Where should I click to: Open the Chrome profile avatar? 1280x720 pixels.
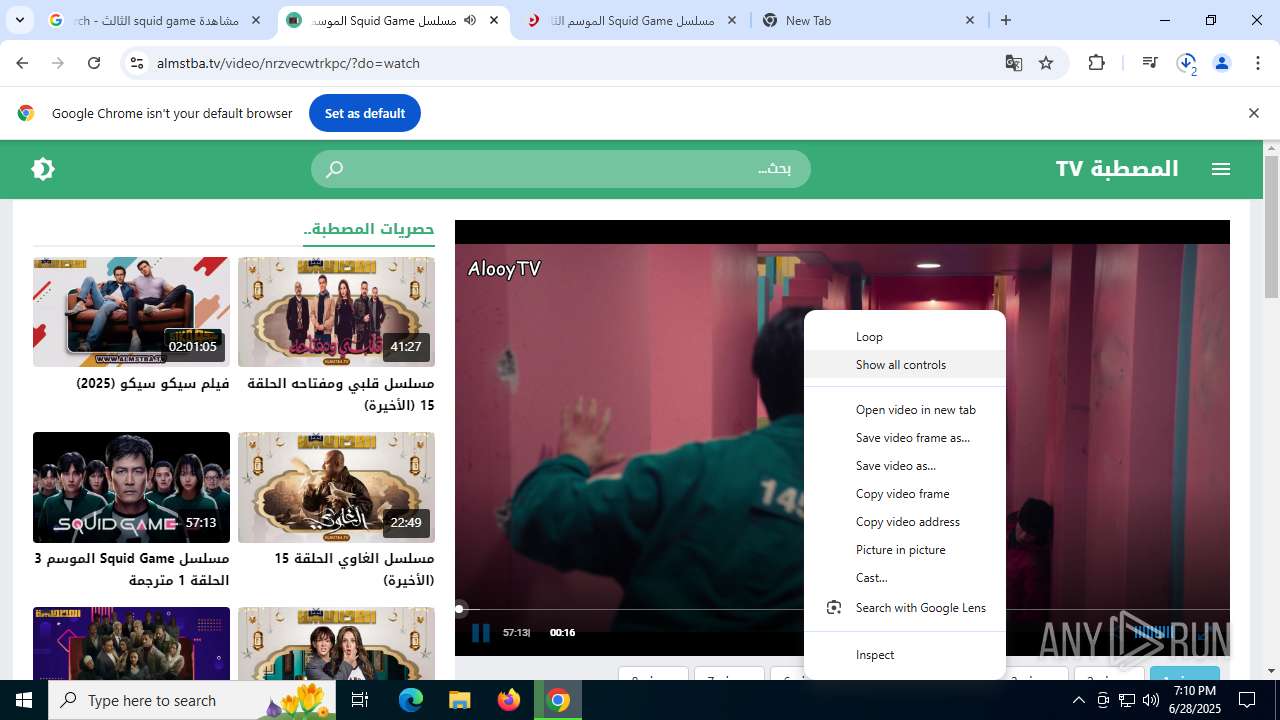click(1222, 63)
